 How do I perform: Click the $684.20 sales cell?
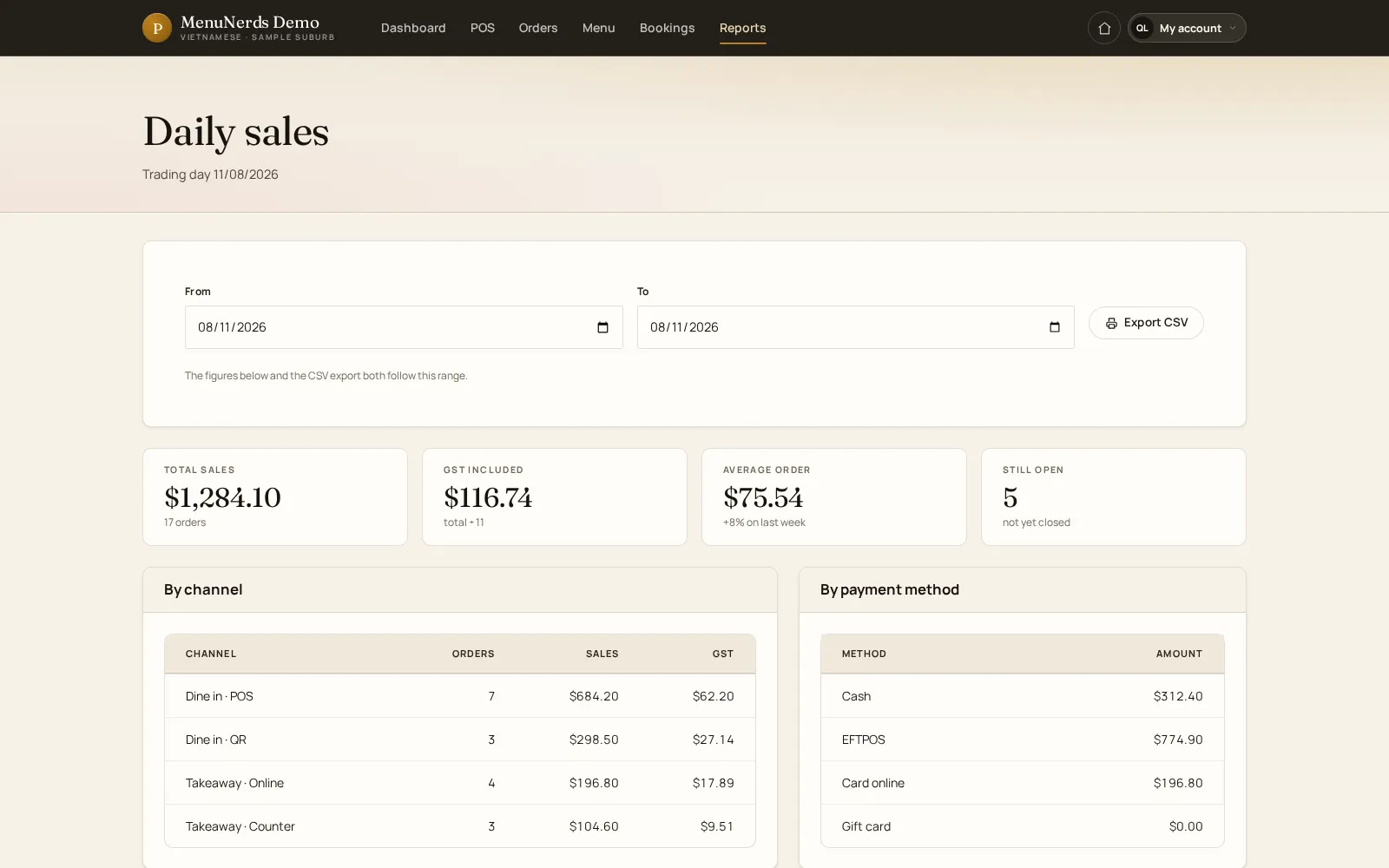(x=594, y=696)
